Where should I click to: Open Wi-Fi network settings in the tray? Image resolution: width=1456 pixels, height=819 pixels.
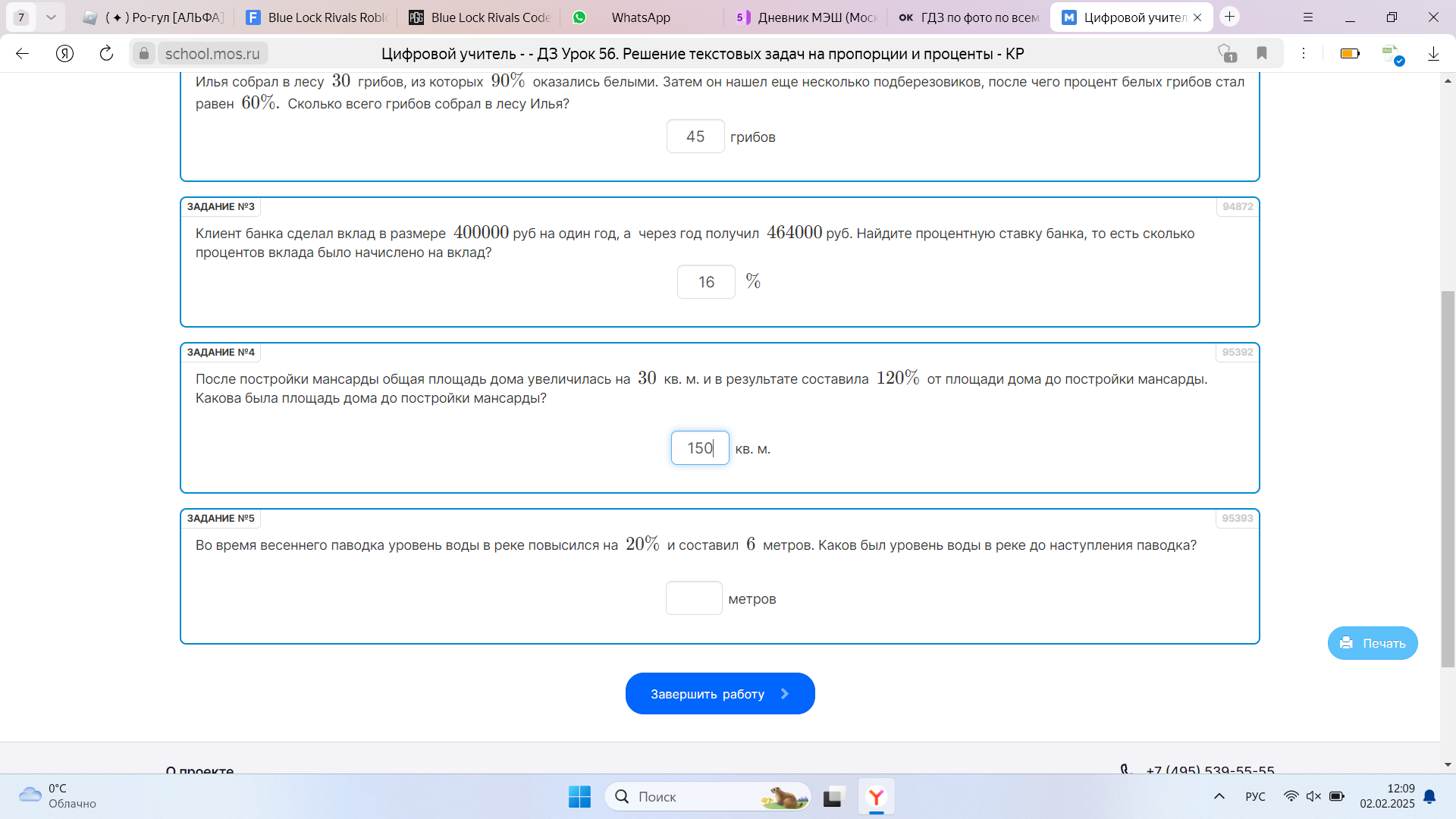point(1291,796)
